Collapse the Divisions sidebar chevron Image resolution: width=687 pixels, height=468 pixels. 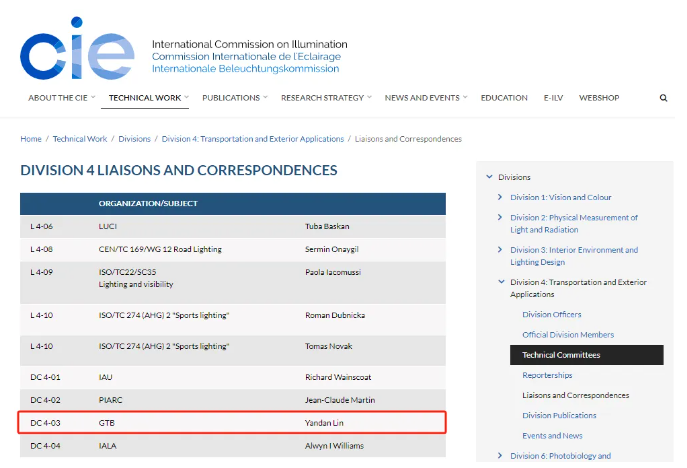(x=489, y=177)
